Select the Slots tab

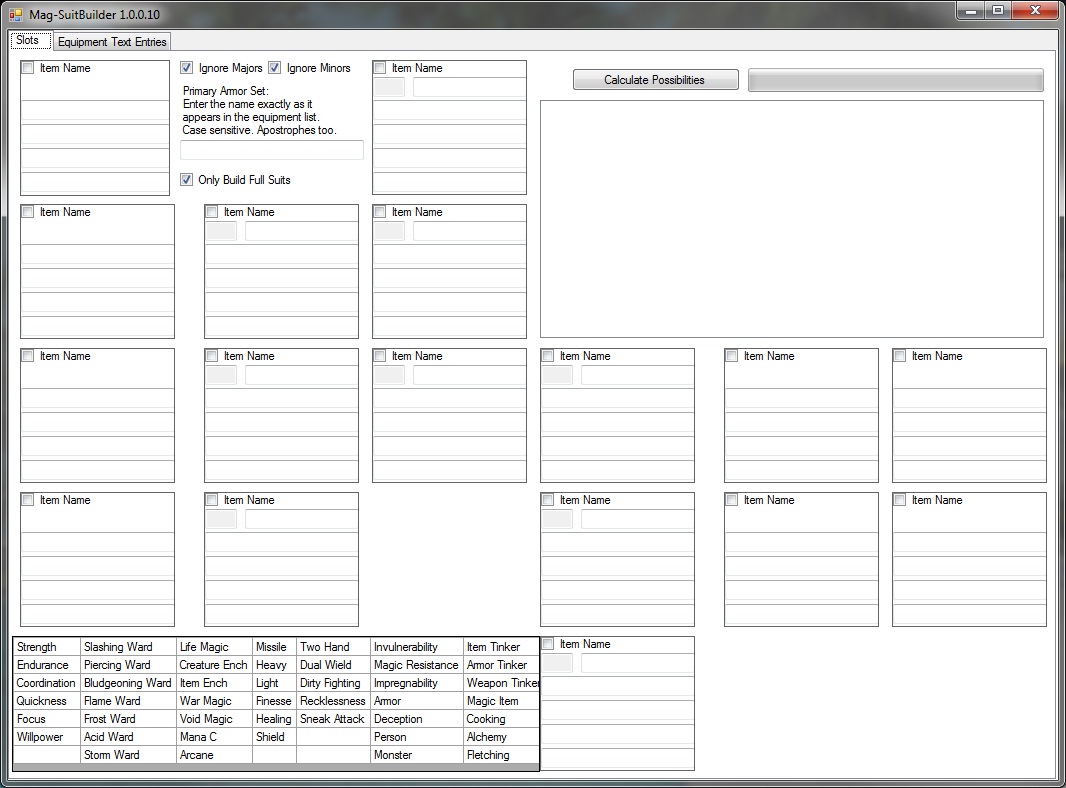(x=28, y=41)
